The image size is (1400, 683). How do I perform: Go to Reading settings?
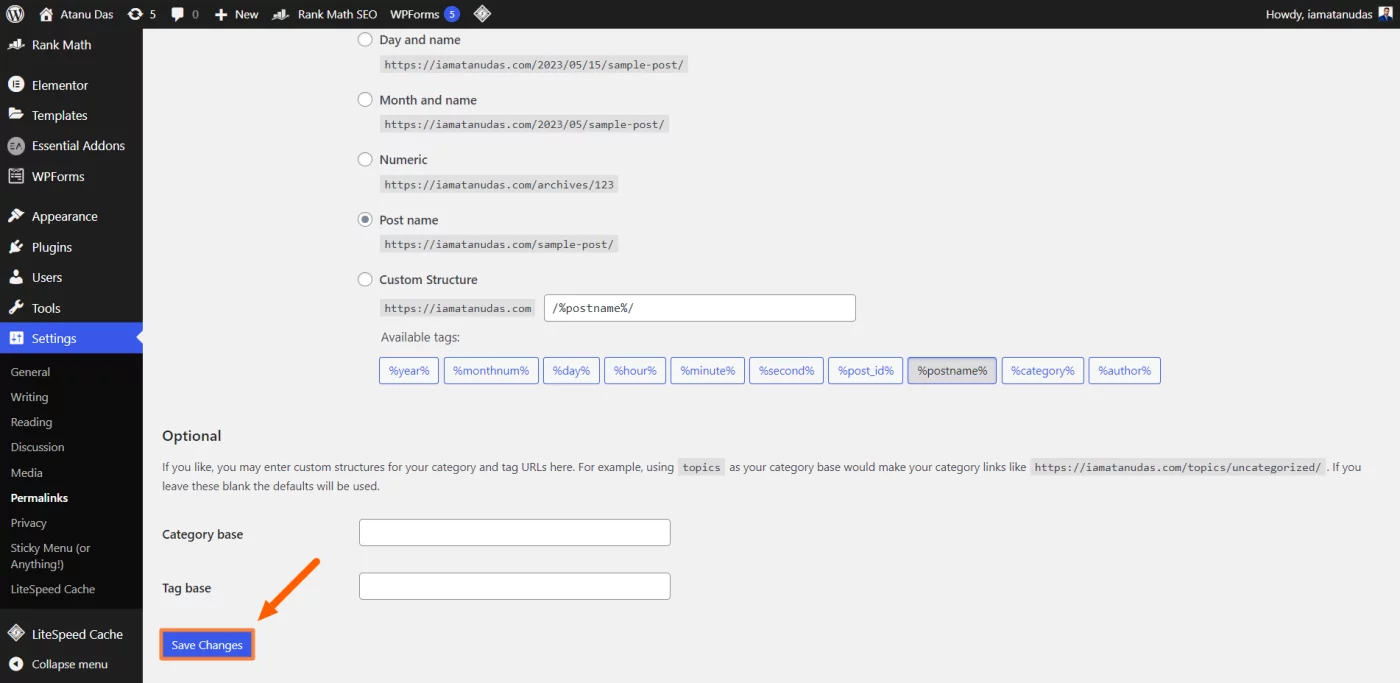tap(31, 422)
